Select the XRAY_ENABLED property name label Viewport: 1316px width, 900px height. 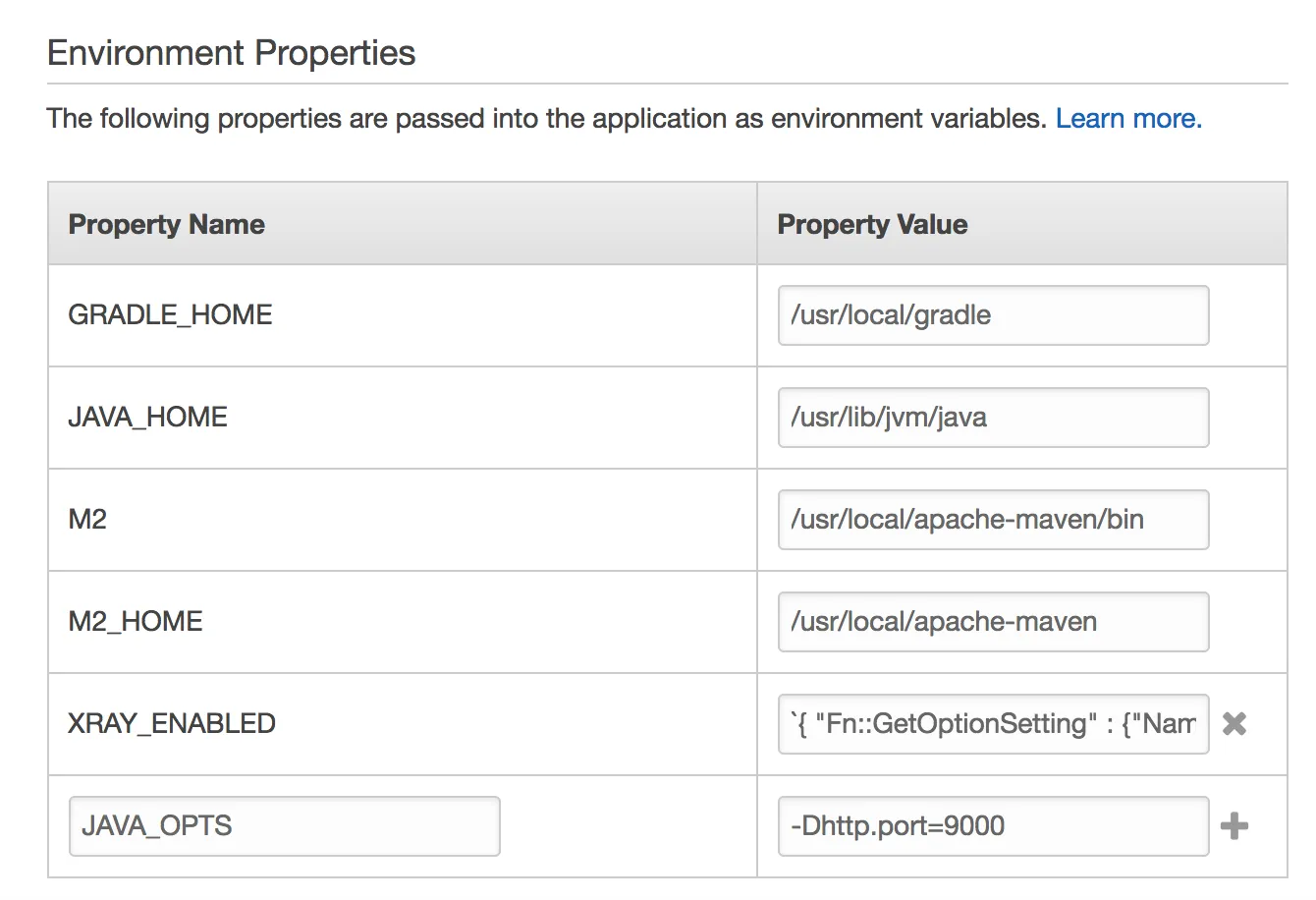point(172,724)
